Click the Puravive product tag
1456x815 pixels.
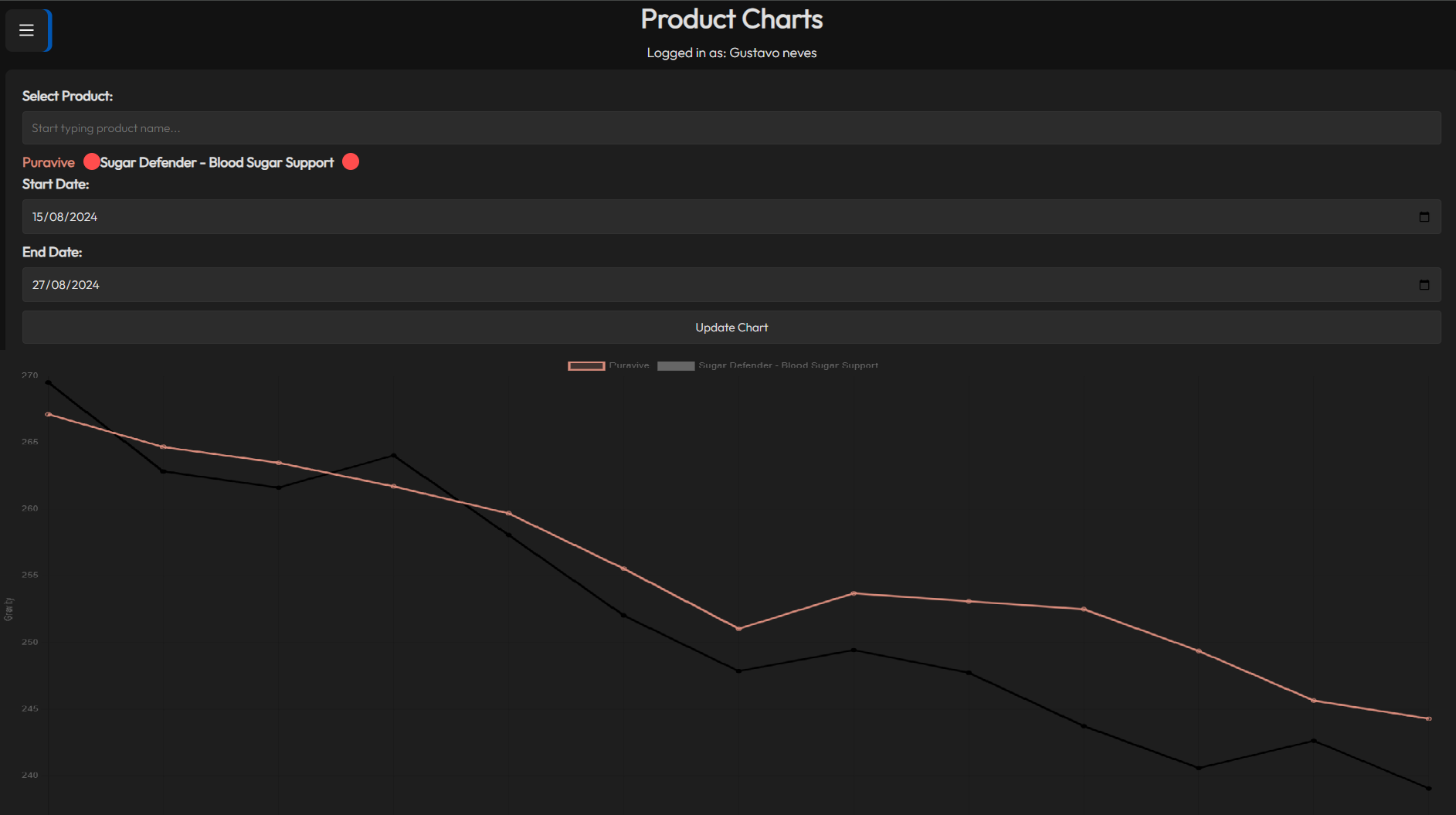pyautogui.click(x=49, y=162)
